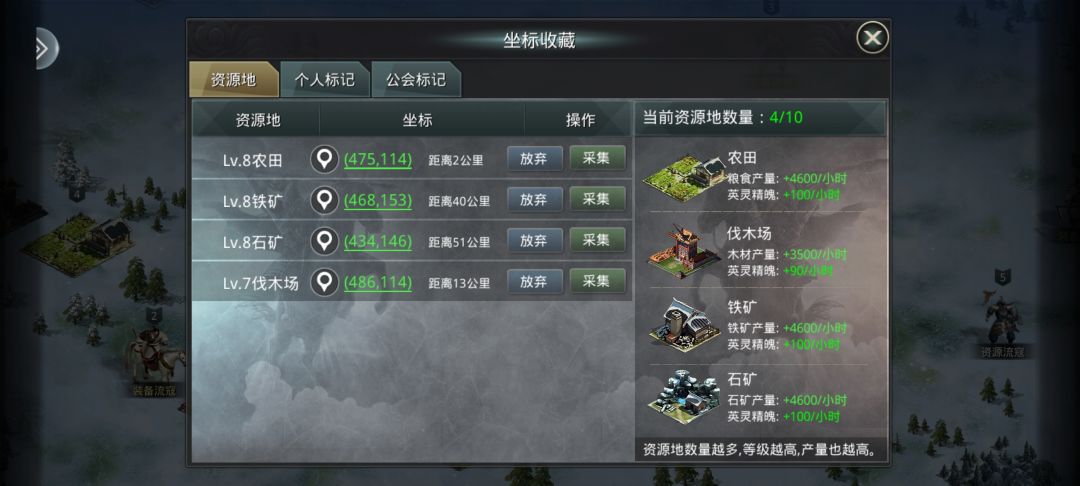Viewport: 1080px width, 486px height.
Task: Expand the side panel arrow chevron
Action: coord(45,48)
